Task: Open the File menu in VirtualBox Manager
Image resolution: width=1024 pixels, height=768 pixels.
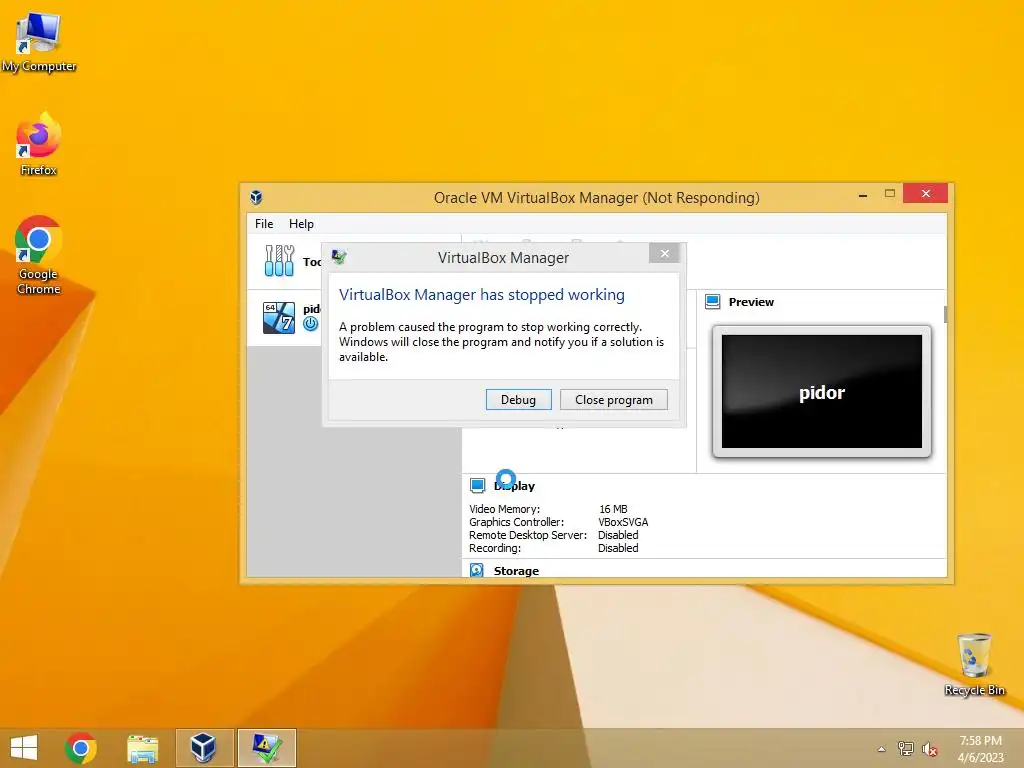Action: 264,223
